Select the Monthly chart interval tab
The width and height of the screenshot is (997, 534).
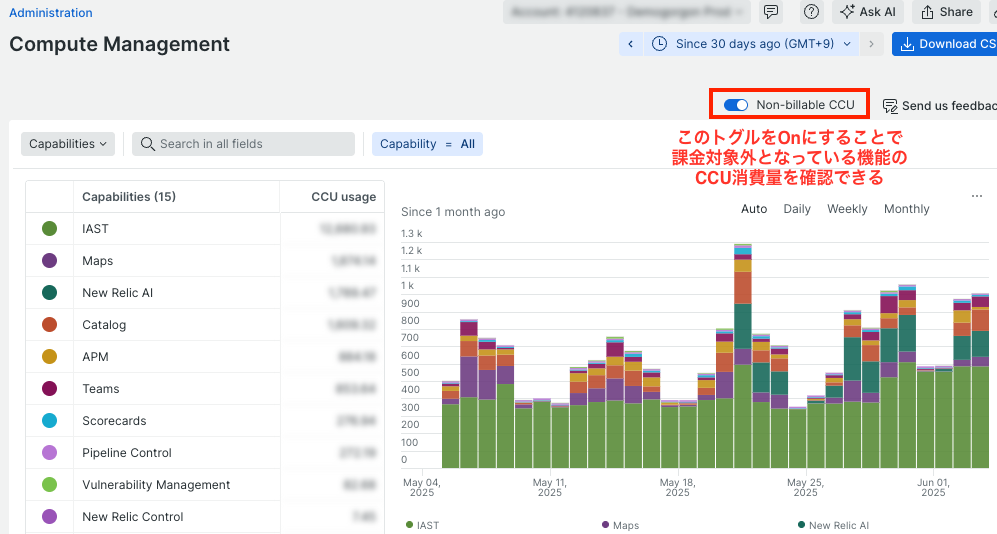(907, 209)
